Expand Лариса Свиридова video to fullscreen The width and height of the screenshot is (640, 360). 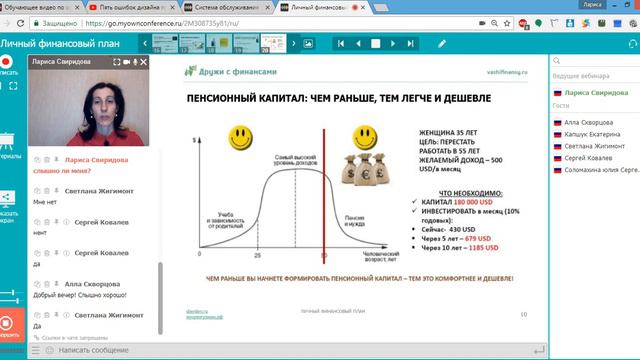(x=117, y=62)
